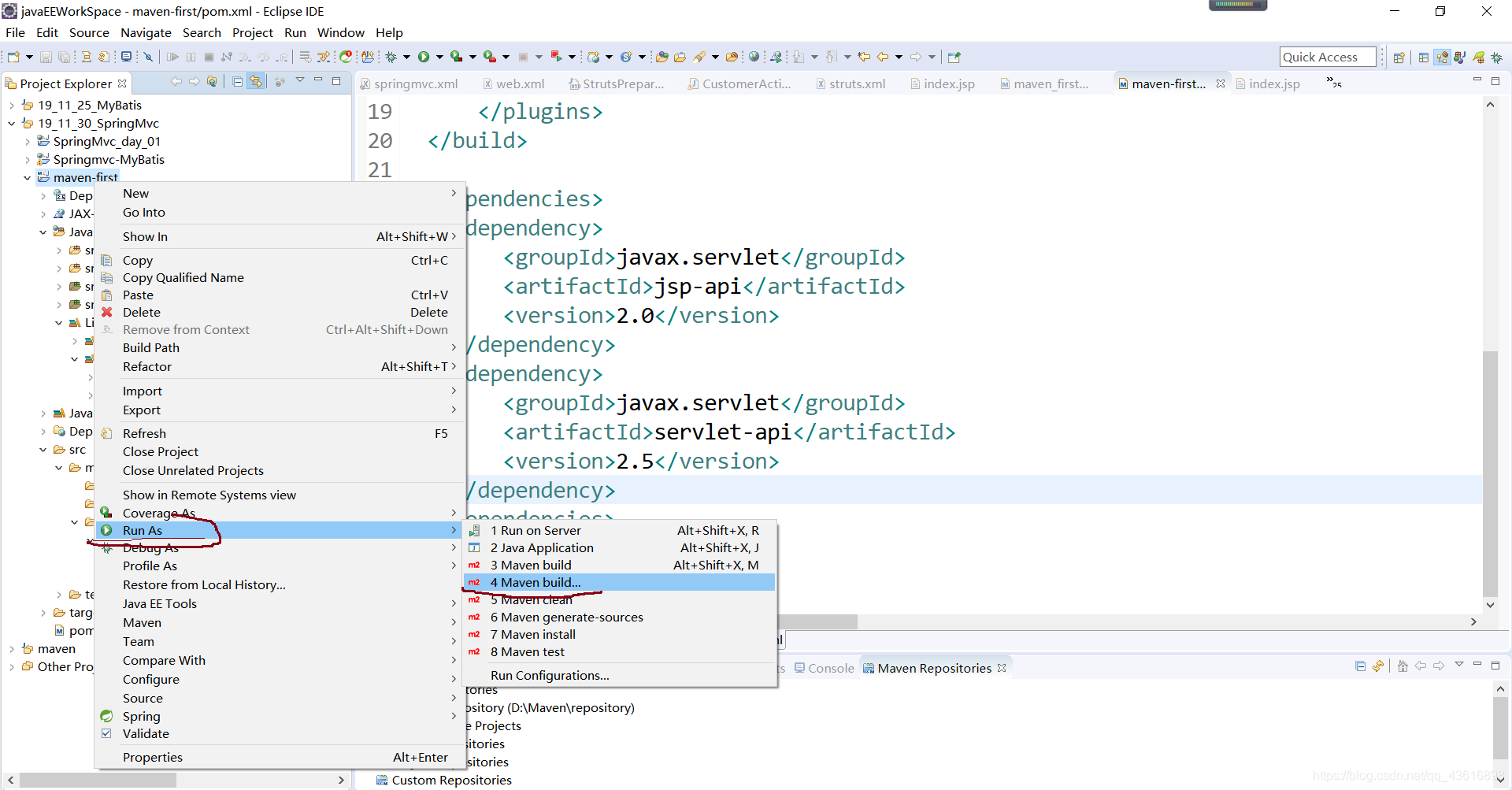Expand the maven project node

pyautogui.click(x=11, y=649)
